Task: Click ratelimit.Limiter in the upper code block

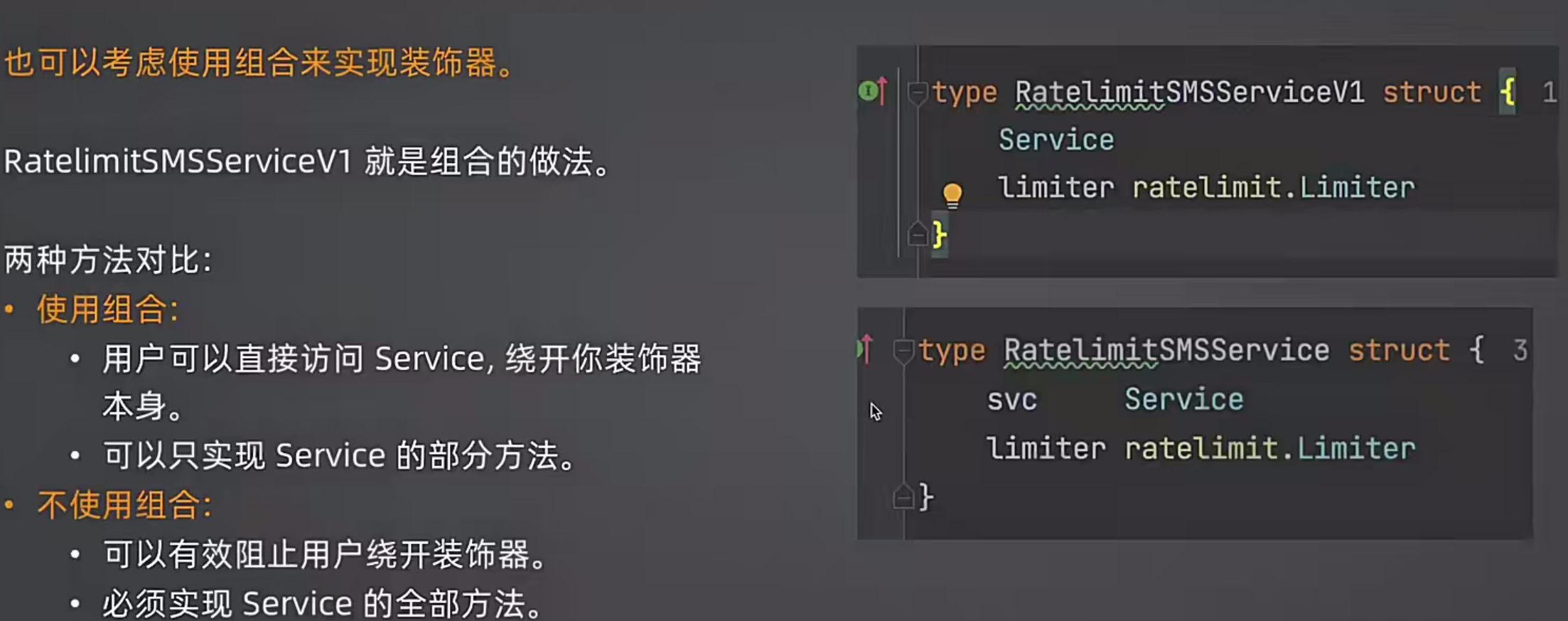Action: [1273, 188]
